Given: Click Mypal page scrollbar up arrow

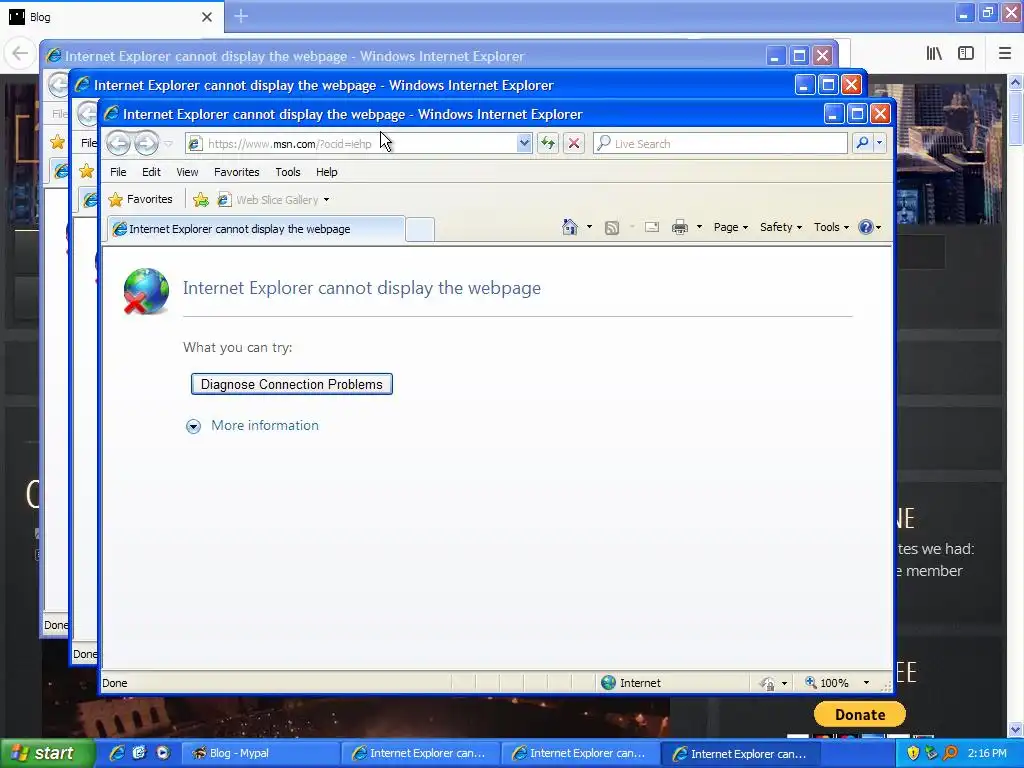Looking at the screenshot, I should (1016, 82).
